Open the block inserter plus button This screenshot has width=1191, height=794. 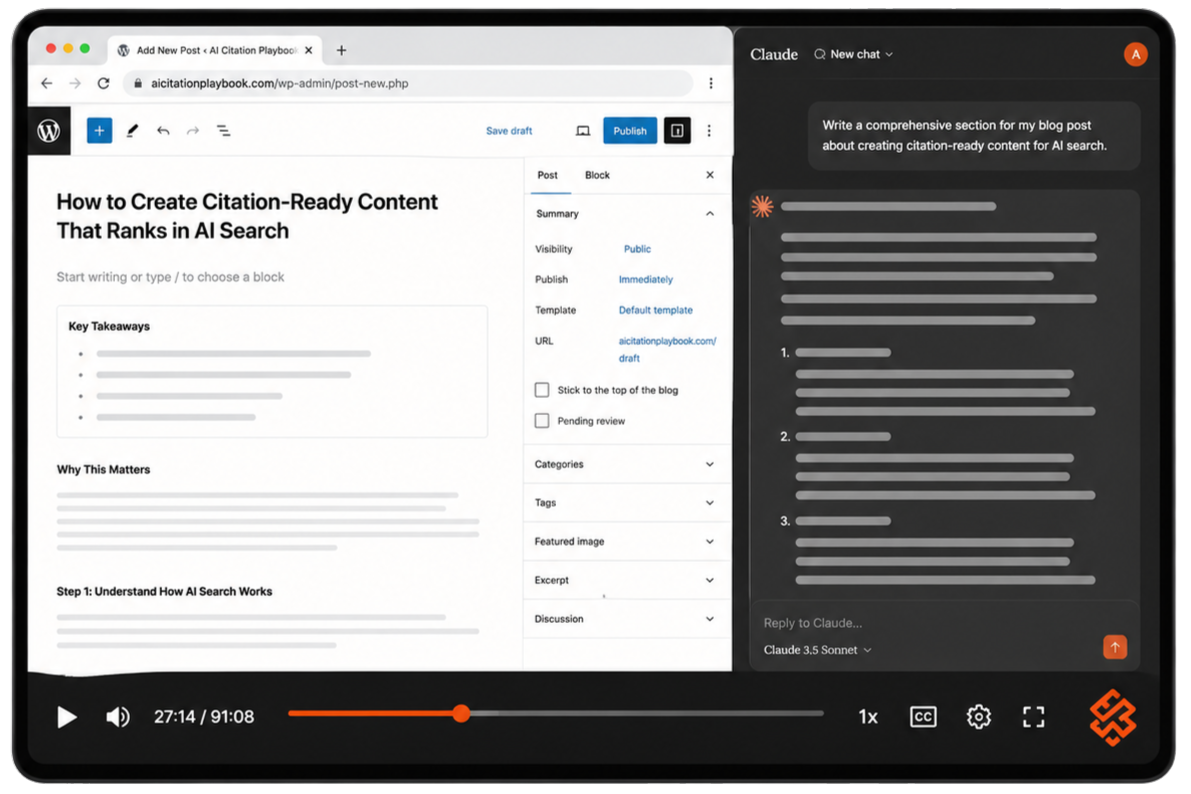pos(99,131)
